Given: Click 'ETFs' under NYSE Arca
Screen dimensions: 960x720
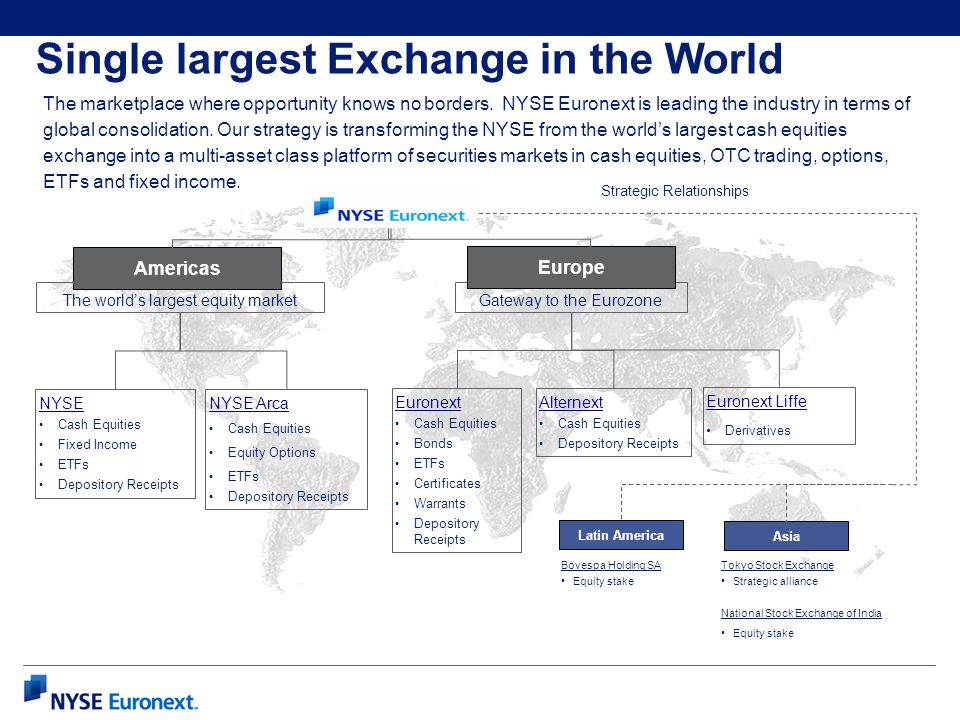Looking at the screenshot, I should click(x=243, y=476).
